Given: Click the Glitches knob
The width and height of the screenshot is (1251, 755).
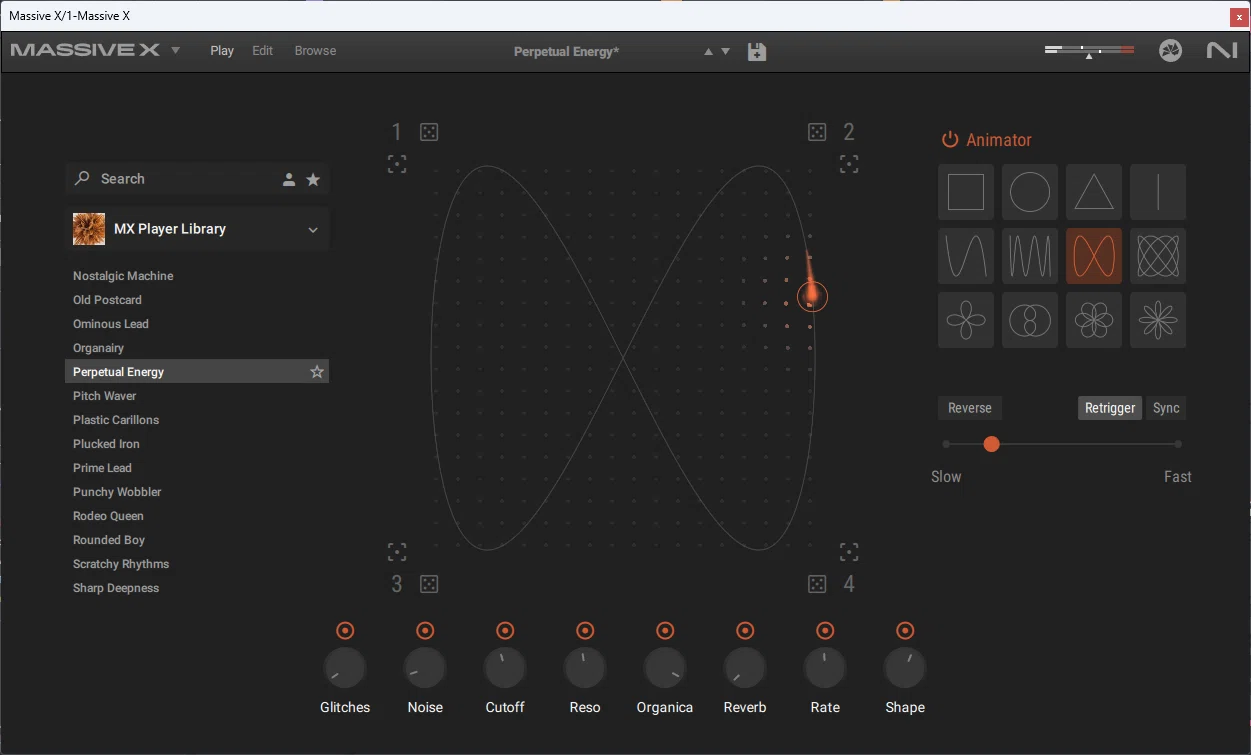Looking at the screenshot, I should [x=345, y=669].
